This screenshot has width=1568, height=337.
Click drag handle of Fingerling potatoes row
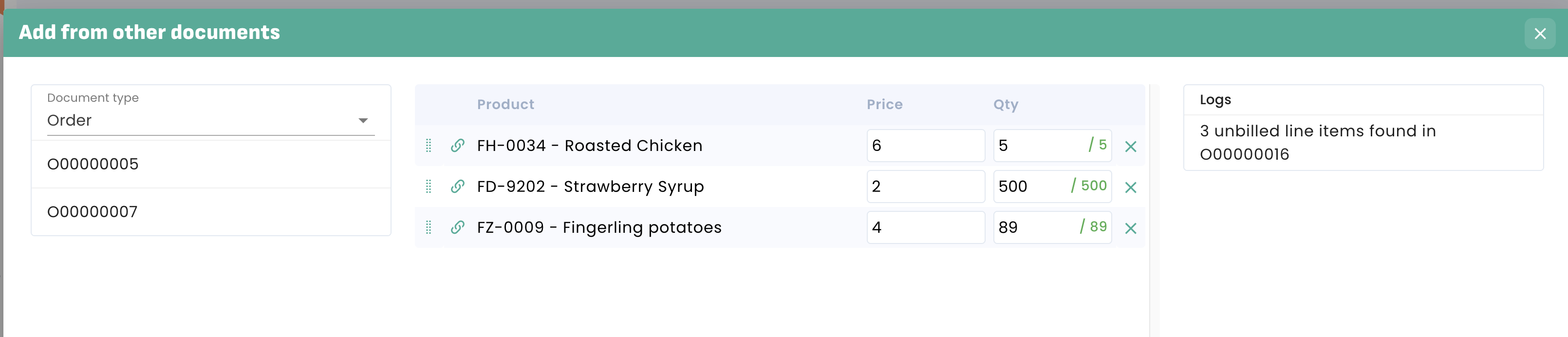[x=429, y=227]
